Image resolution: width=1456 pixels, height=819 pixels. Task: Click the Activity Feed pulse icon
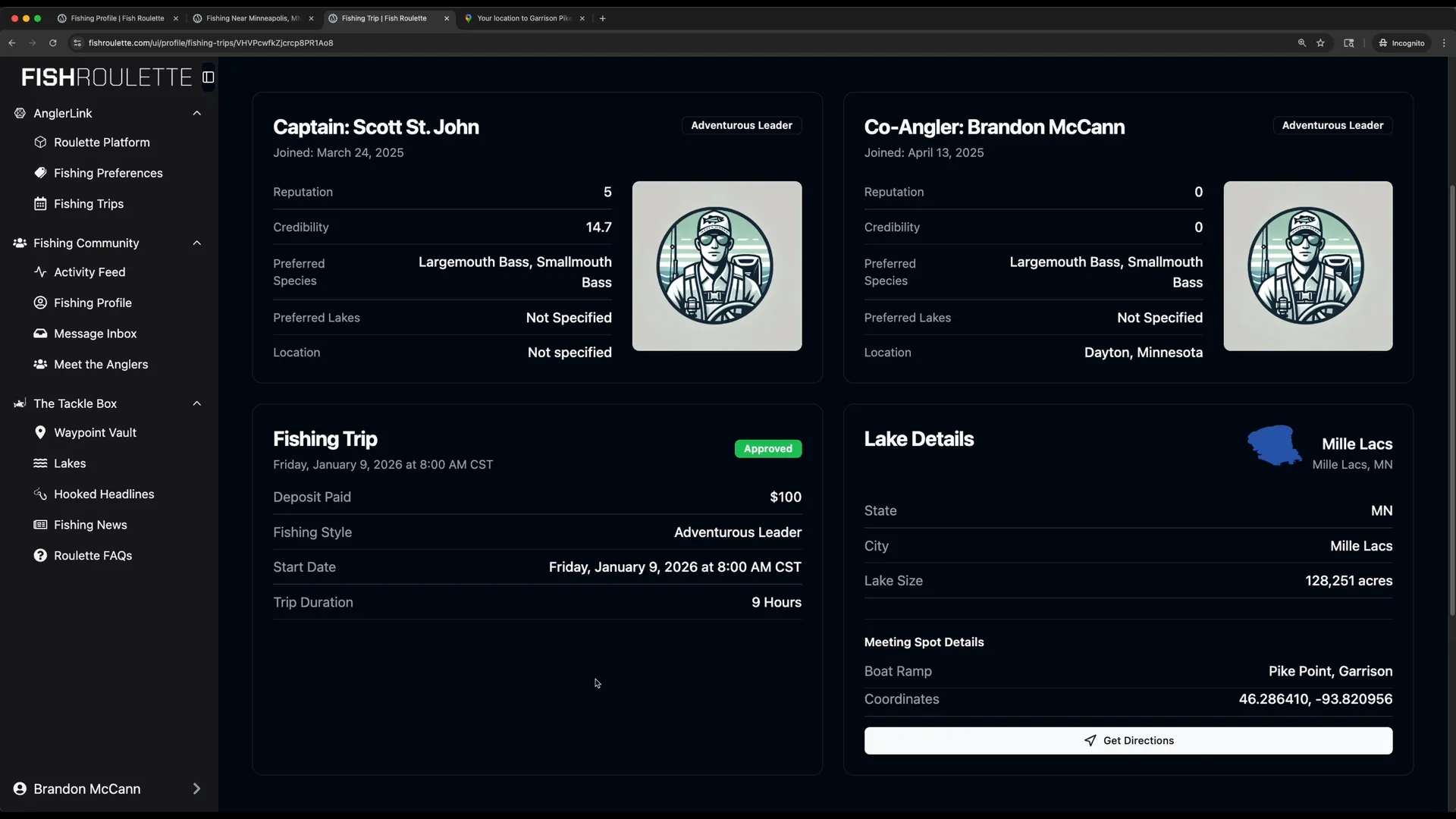point(40,272)
